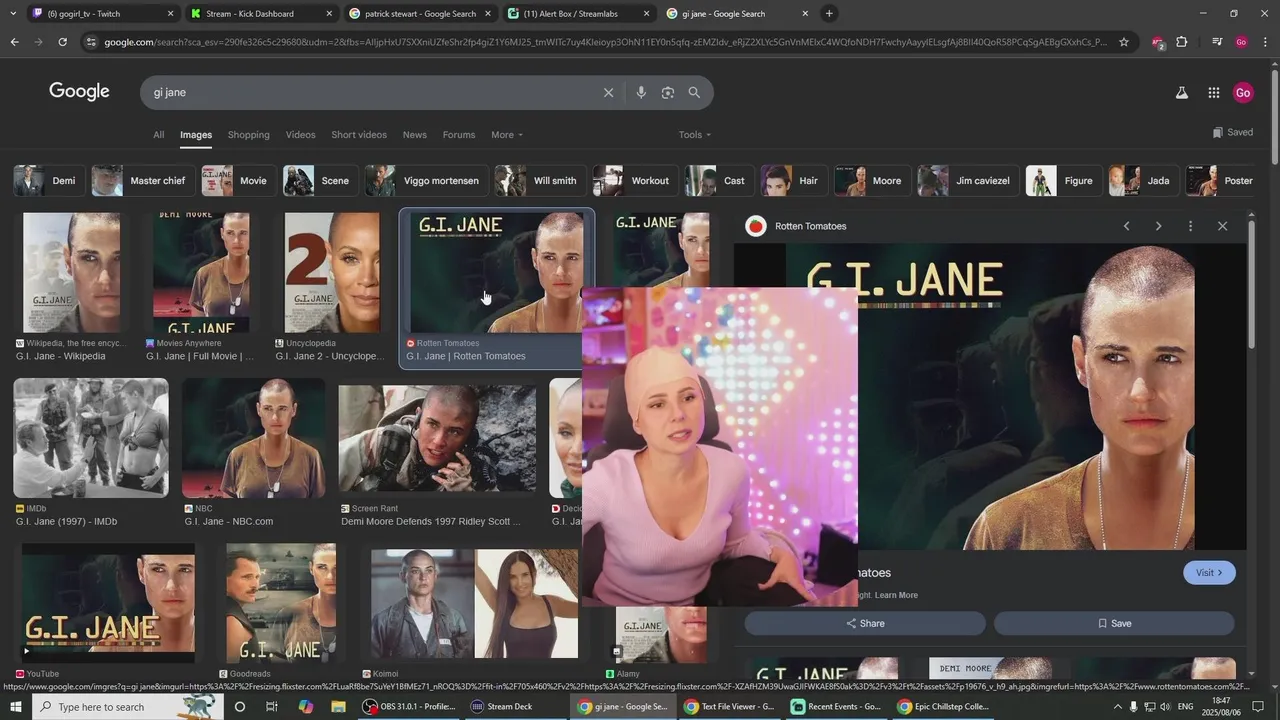
Task: View site information in the address bar
Action: pyautogui.click(x=91, y=42)
